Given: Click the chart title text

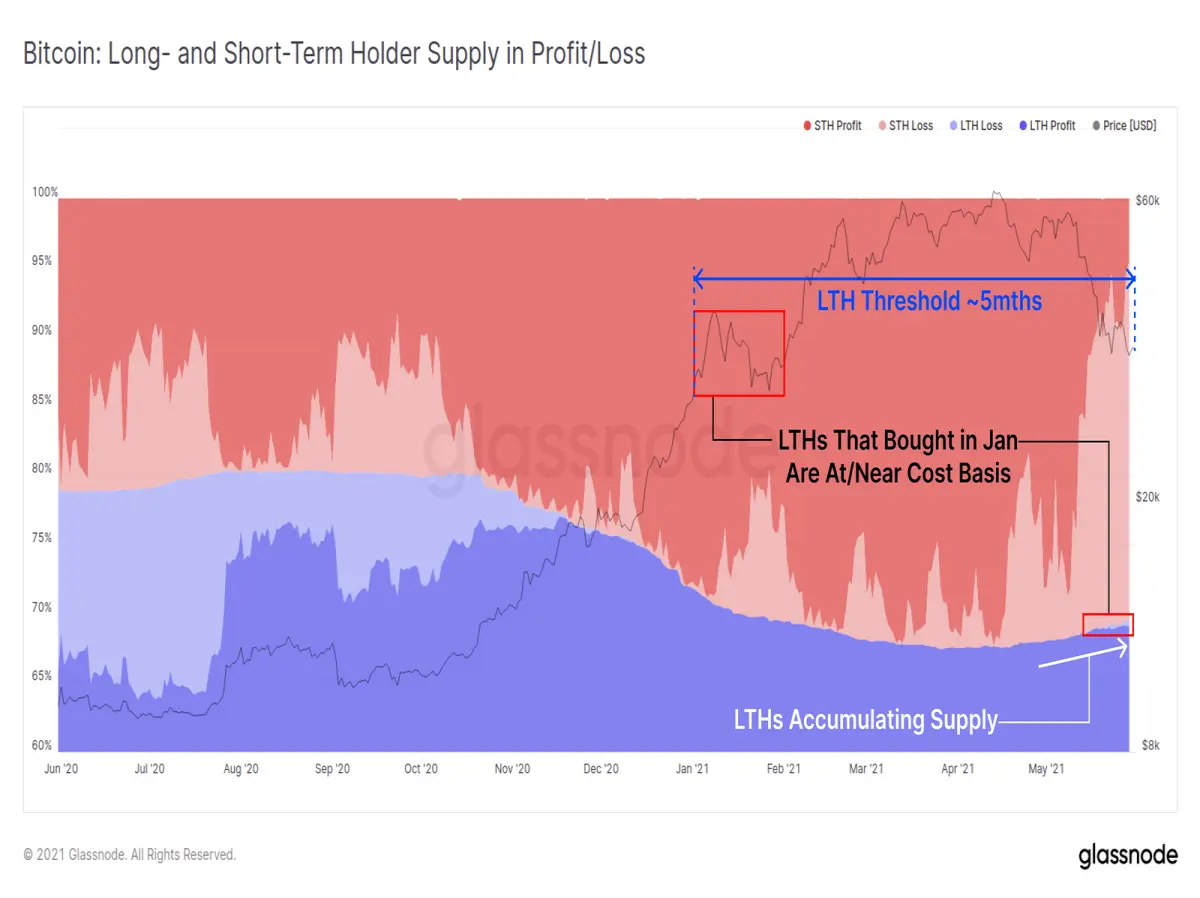Looking at the screenshot, I should [x=334, y=53].
